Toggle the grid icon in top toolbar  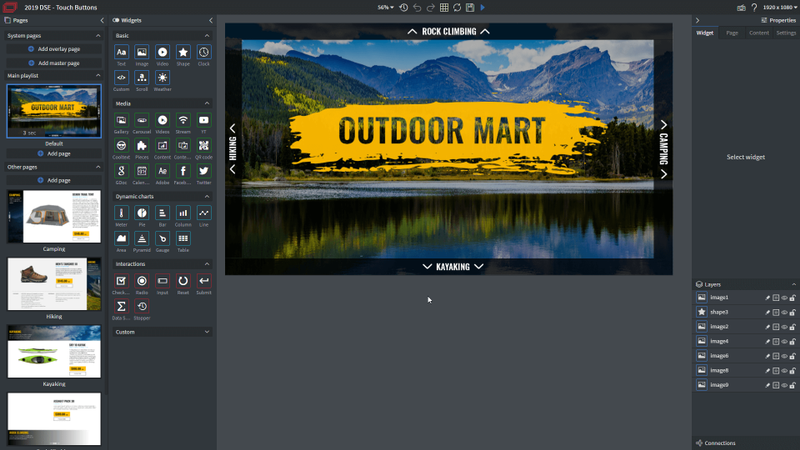pyautogui.click(x=443, y=7)
